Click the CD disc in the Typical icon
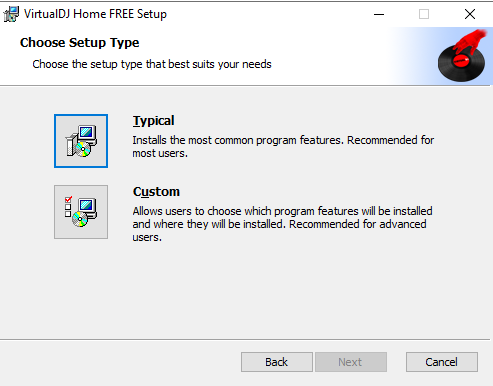This screenshot has height=386, width=493. [82, 149]
